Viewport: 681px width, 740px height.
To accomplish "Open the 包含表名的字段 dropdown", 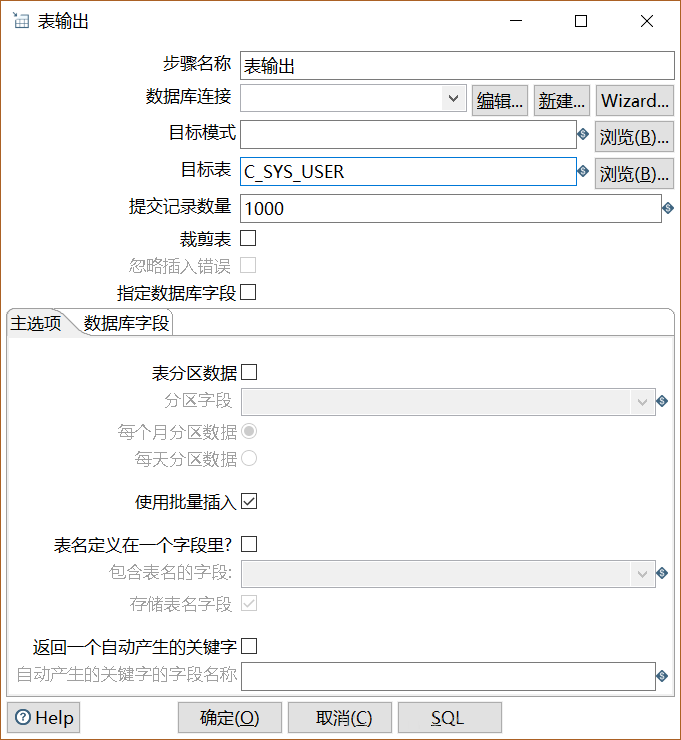I will point(448,574).
